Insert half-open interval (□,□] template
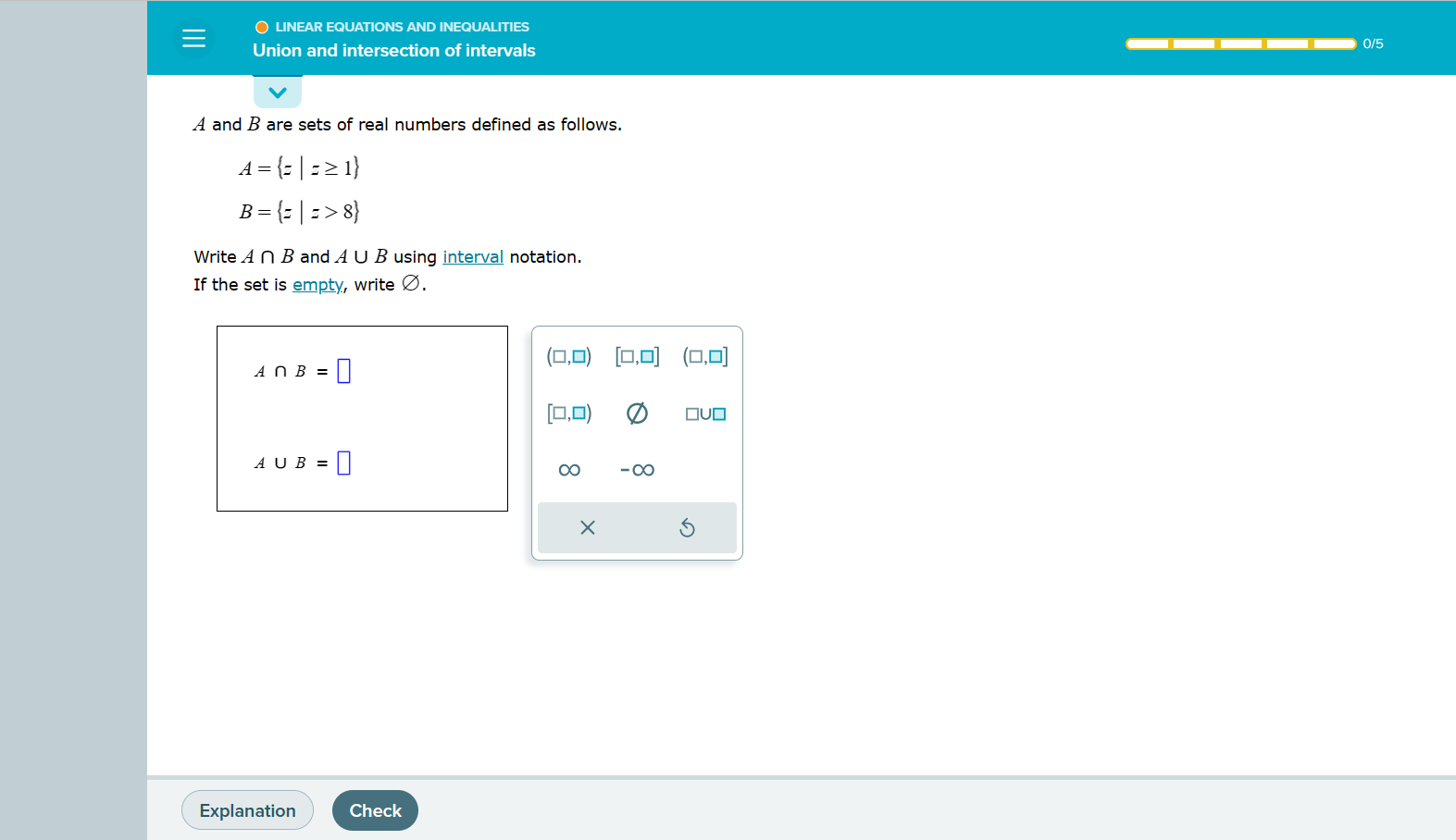Screen dimensions: 1456x840 (705, 356)
